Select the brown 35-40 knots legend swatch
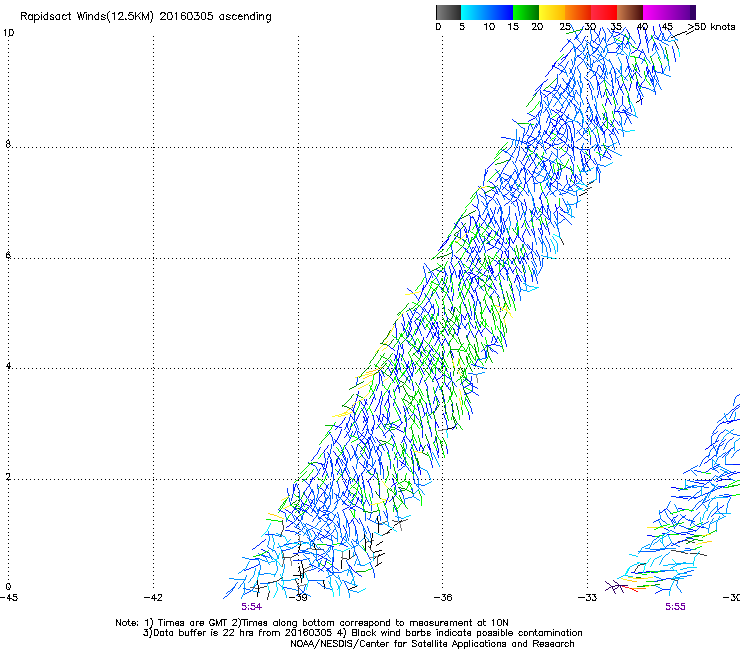740x650 pixels. (630, 12)
